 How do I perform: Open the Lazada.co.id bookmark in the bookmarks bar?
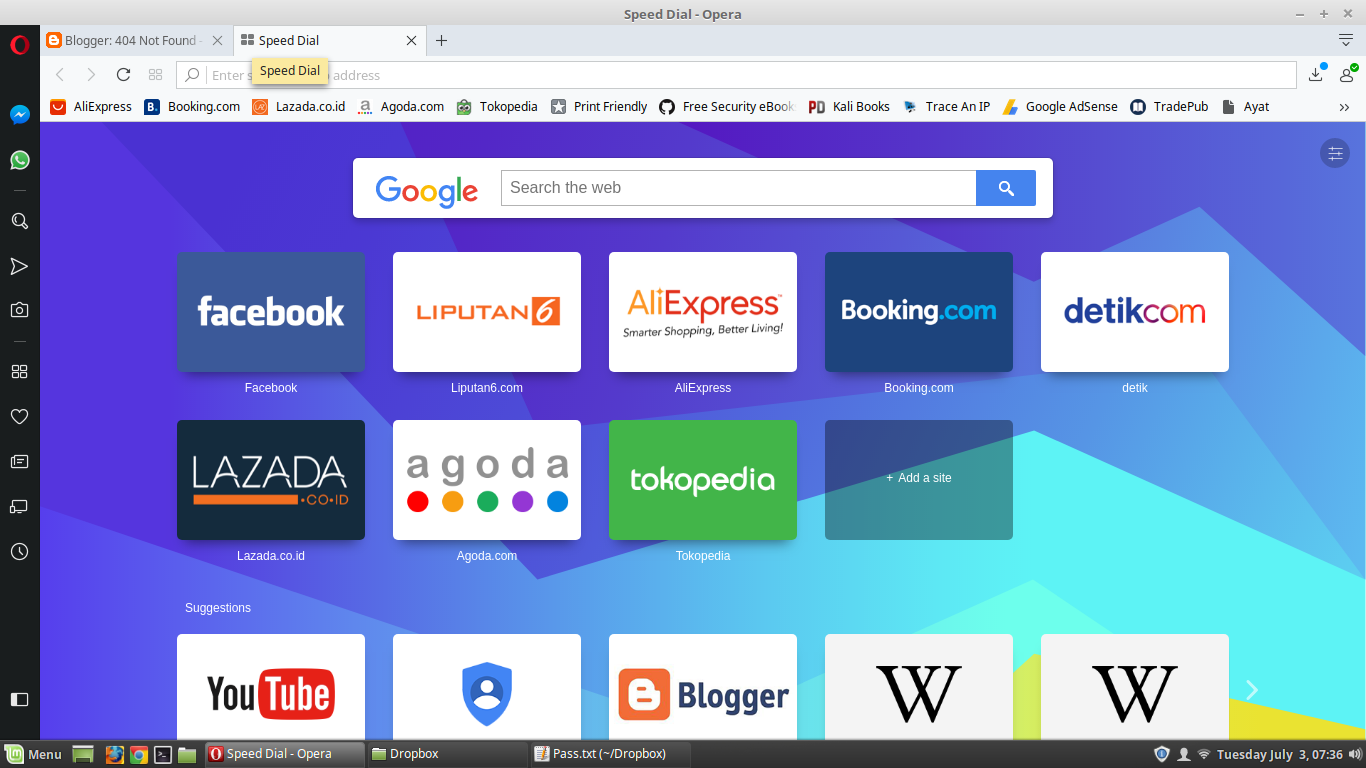point(298,107)
